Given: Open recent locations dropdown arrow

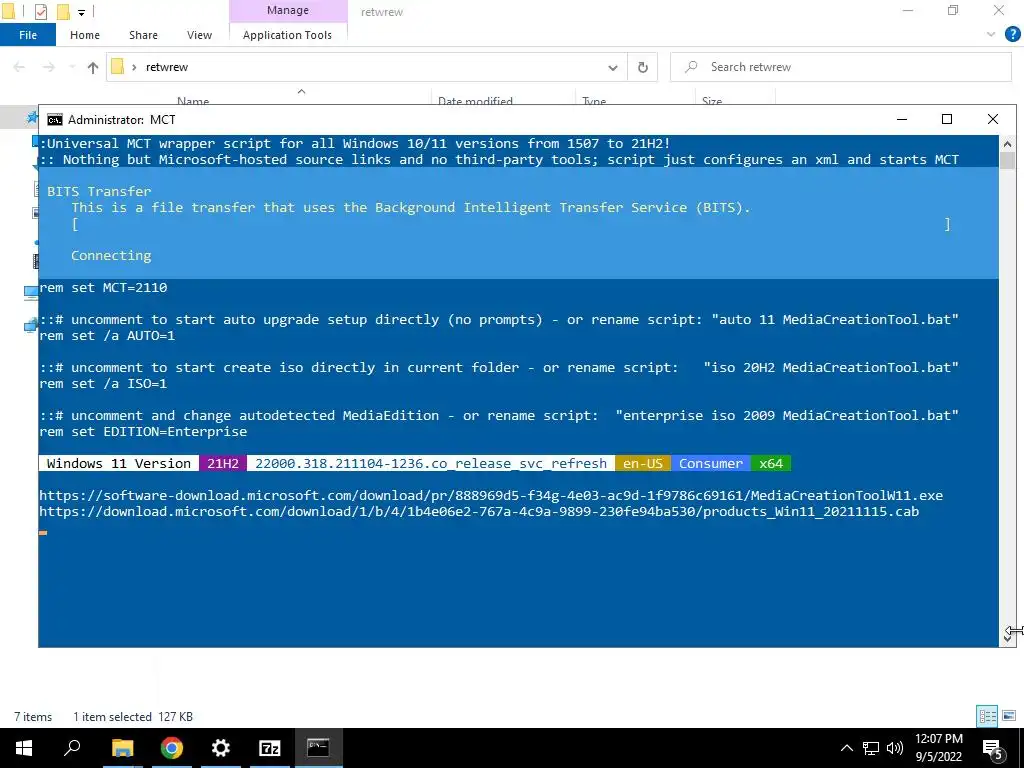Looking at the screenshot, I should [x=72, y=67].
